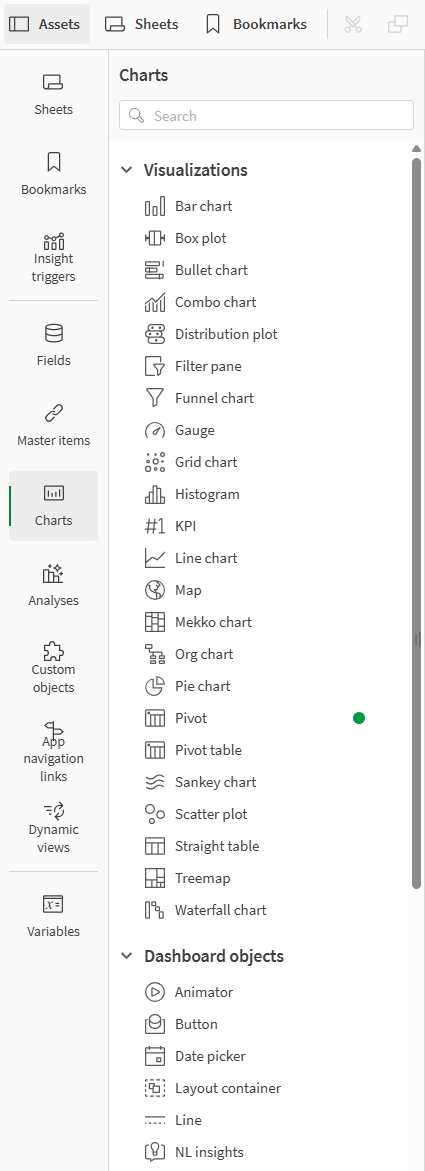The image size is (425, 1171).
Task: Toggle the Assets panel tab
Action: pos(46,24)
